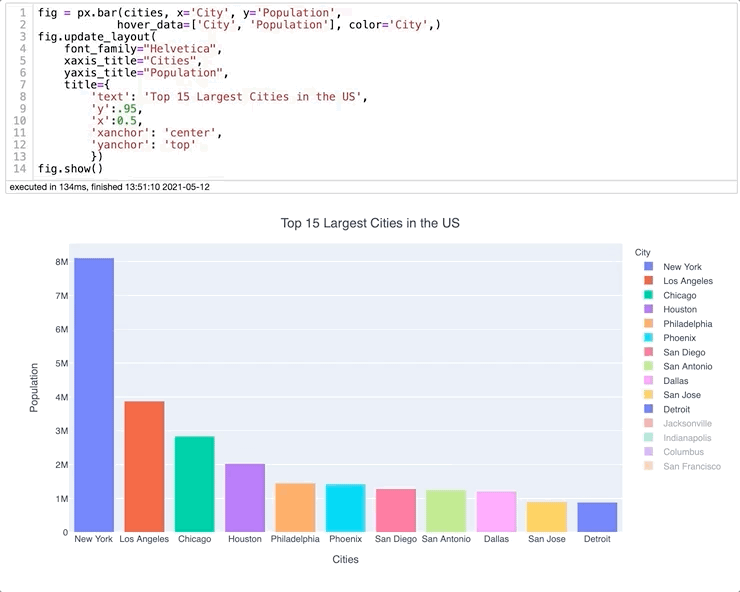Place cursor on the font_family="Helvetica" line
The image size is (740, 592).
[143, 49]
